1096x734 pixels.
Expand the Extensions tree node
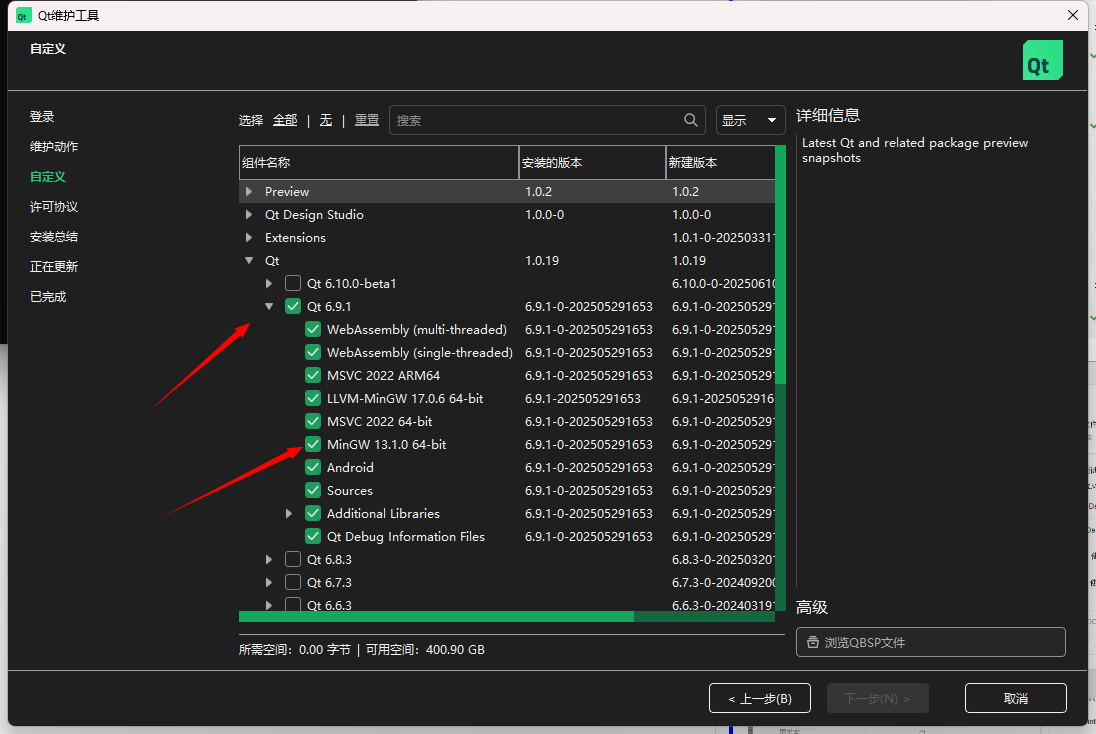[x=249, y=238]
